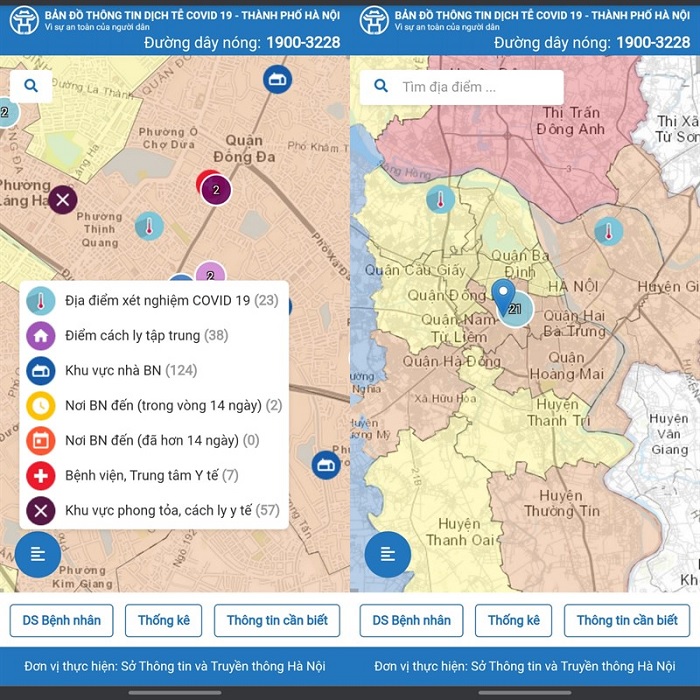
Task: Open 'Thống kê' below the Hanoi overview map
Action: pos(513,620)
